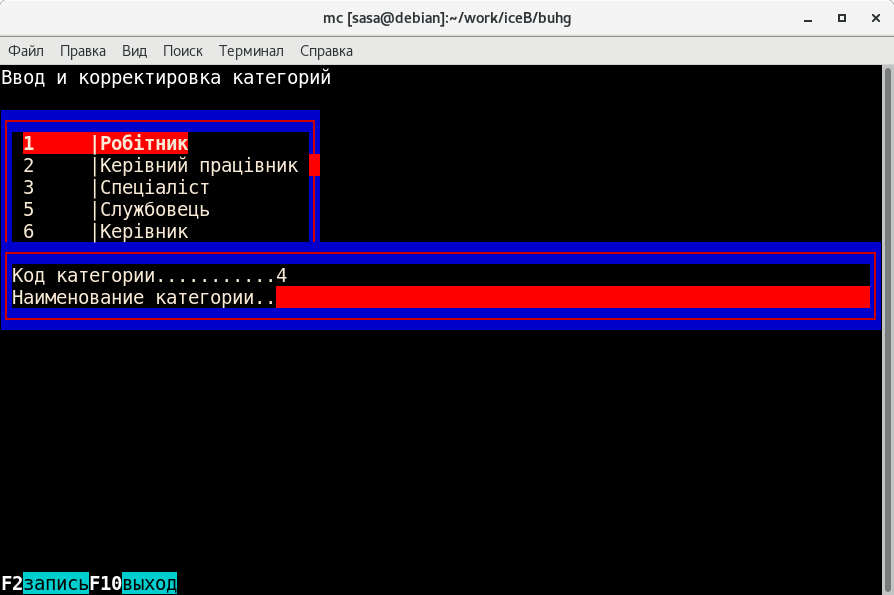The image size is (894, 595).
Task: Open the Справка menu
Action: (326, 51)
